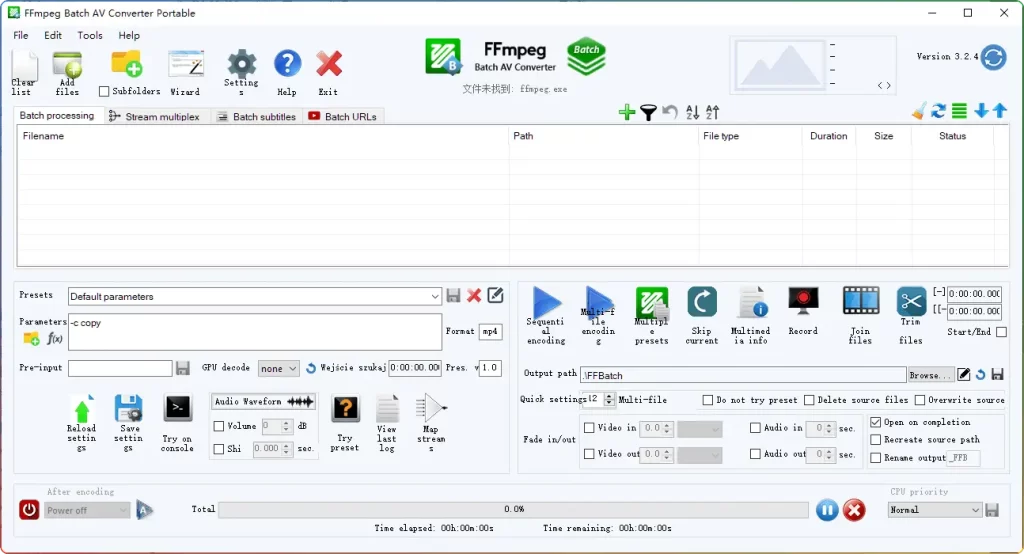Click Try on console icon
1024x554 pixels.
[178, 423]
